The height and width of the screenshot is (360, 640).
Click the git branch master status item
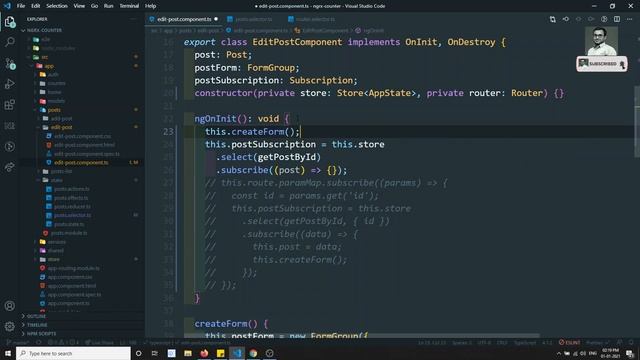coord(18,342)
